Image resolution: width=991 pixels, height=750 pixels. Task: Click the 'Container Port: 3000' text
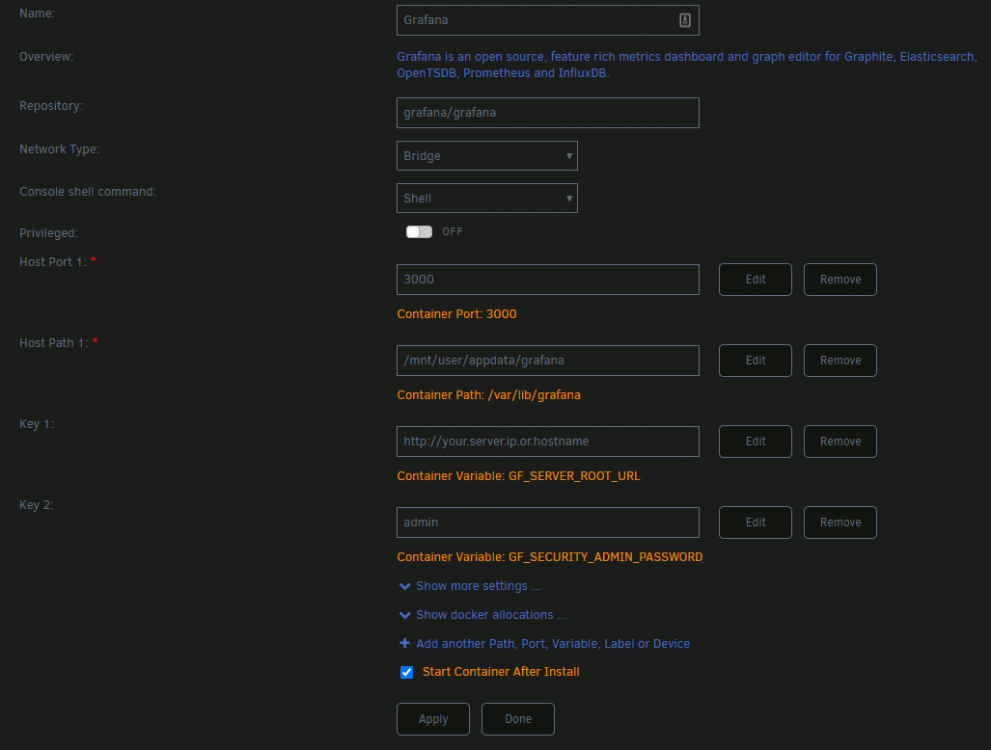pyautogui.click(x=456, y=314)
